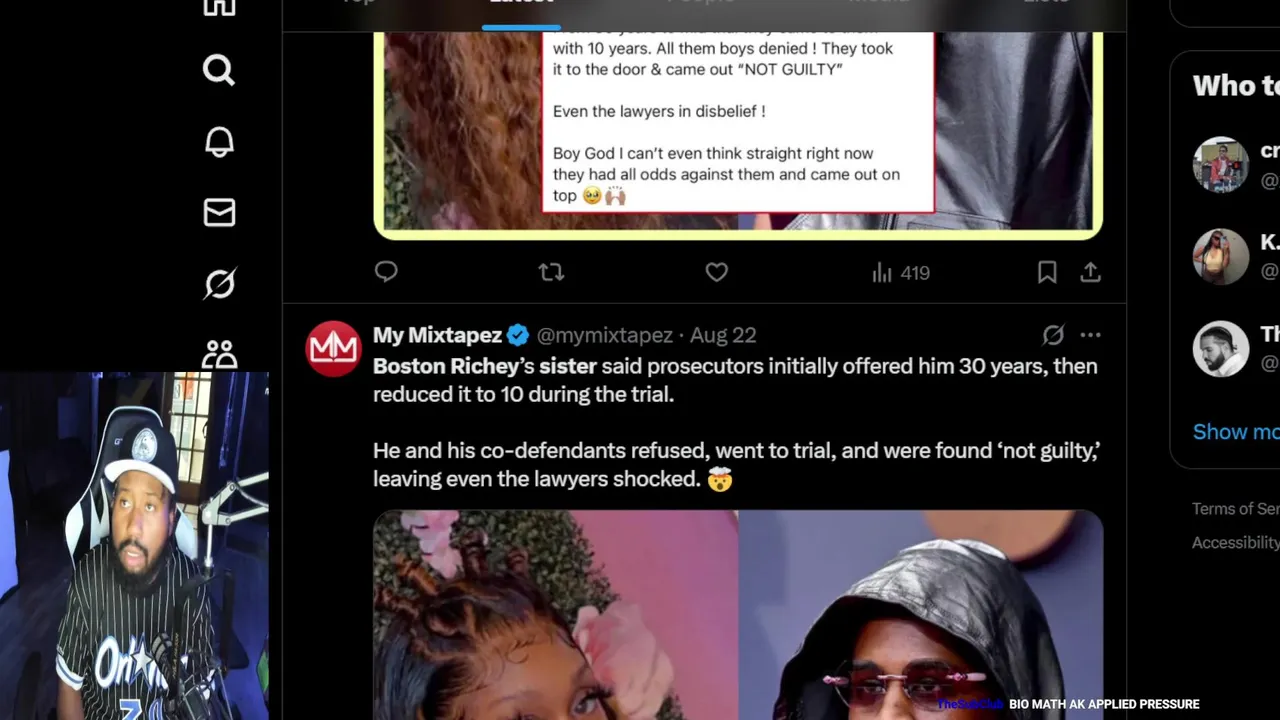Screen dimensions: 1280x720
Task: Open Grok icon in left sidebar
Action: tap(219, 284)
